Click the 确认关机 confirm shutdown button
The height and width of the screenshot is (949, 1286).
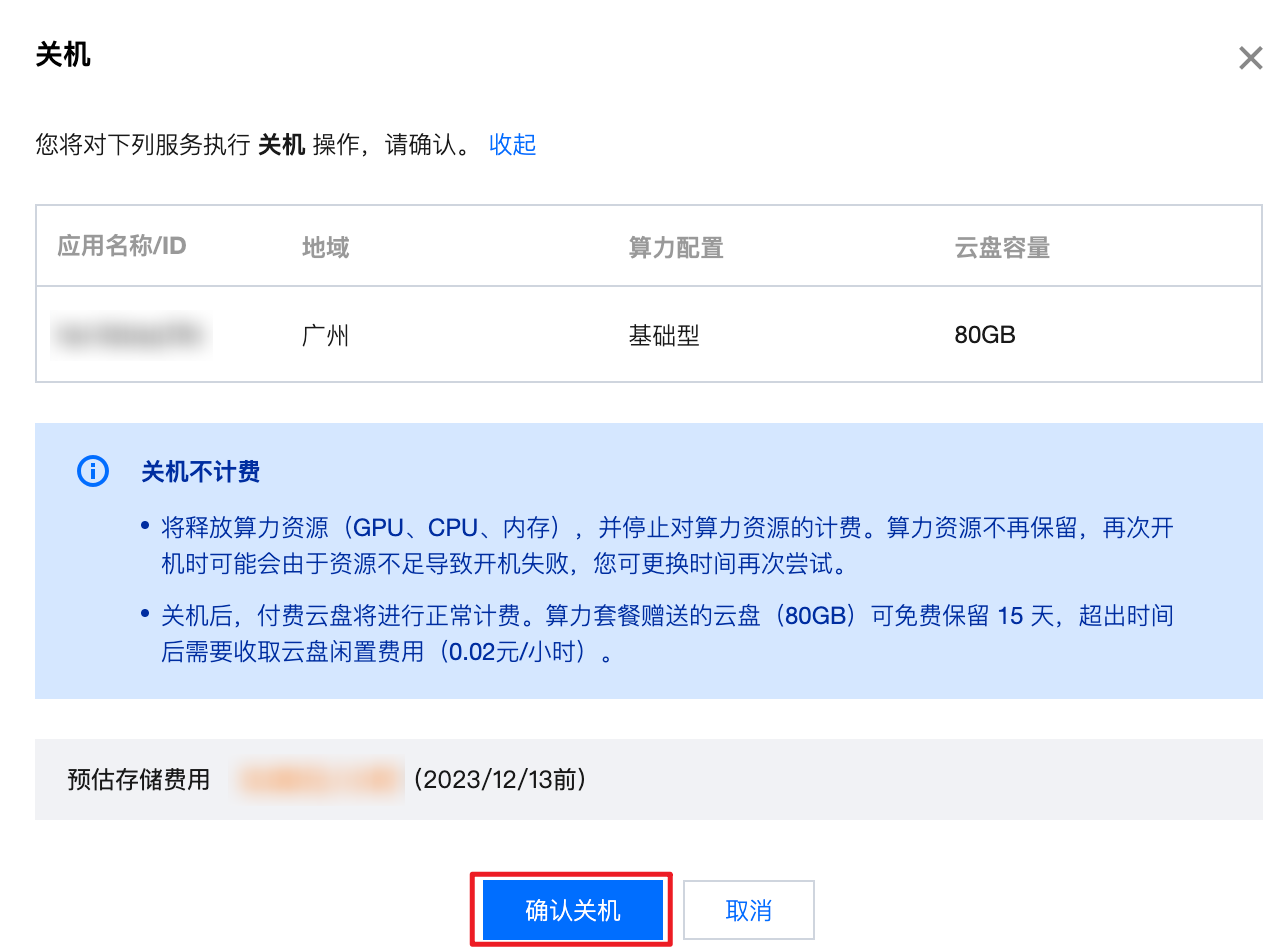pyautogui.click(x=573, y=910)
